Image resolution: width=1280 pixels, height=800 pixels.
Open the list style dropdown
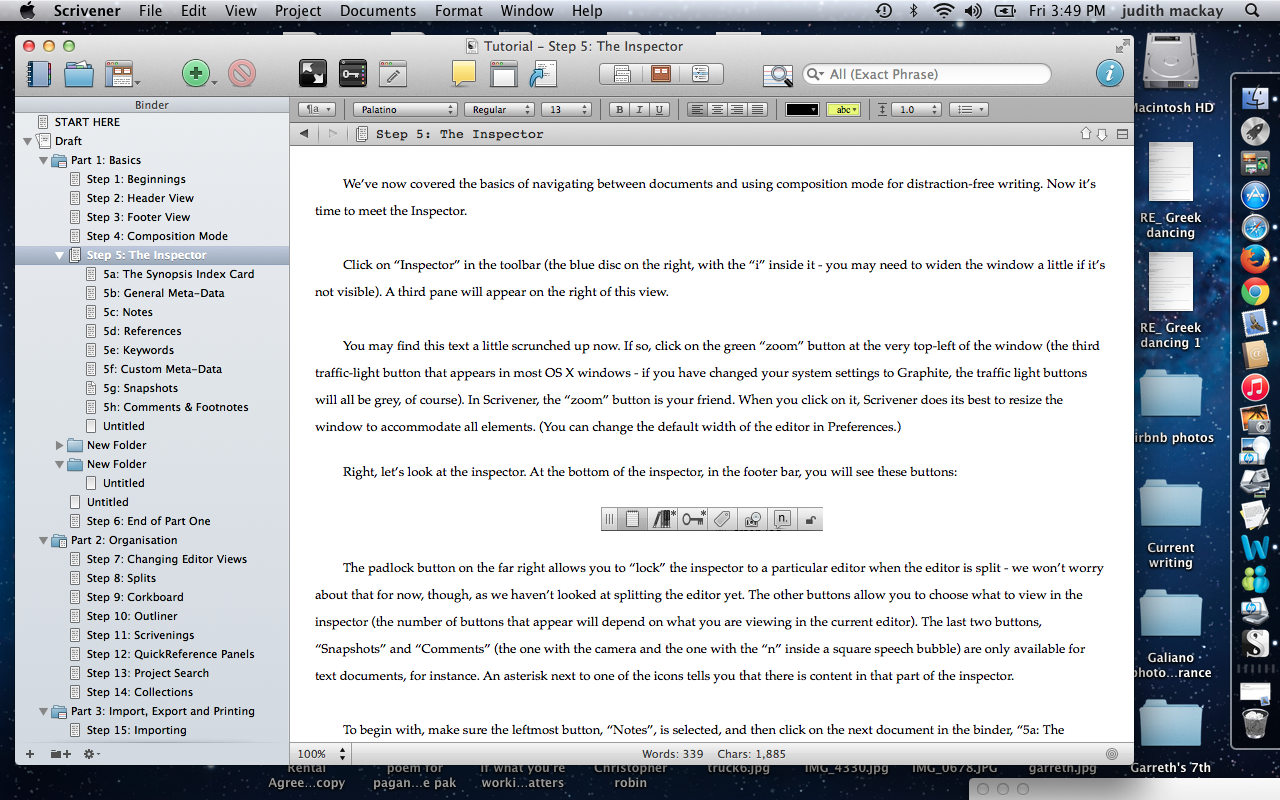[x=968, y=109]
